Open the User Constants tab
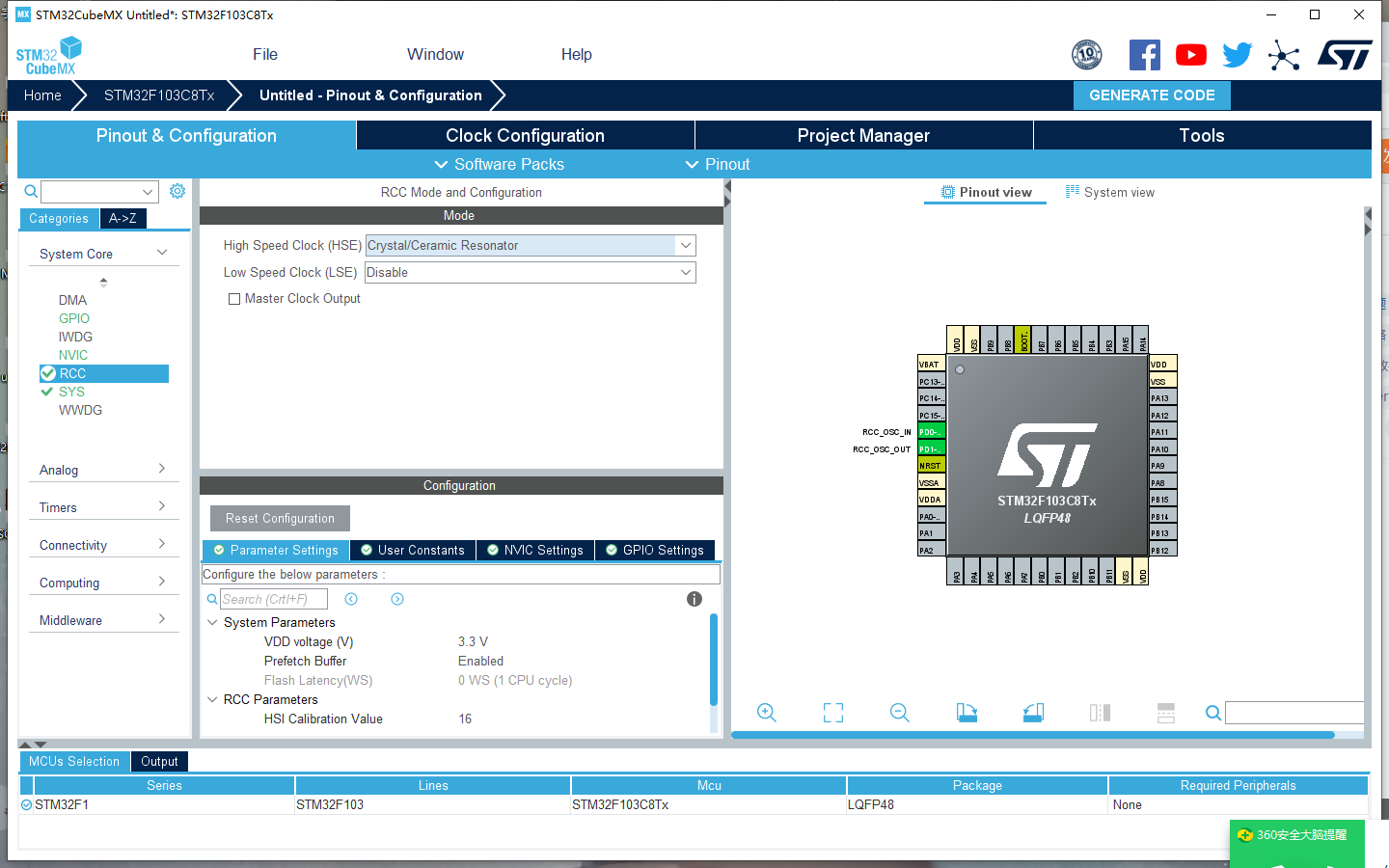The width and height of the screenshot is (1389, 868). (x=413, y=550)
